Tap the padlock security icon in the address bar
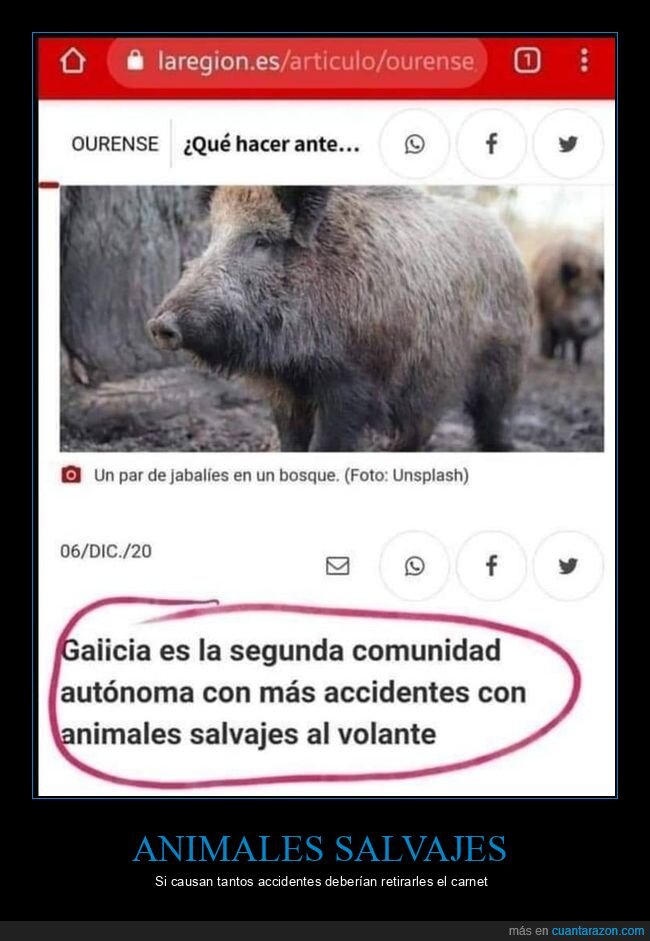650x941 pixels. point(136,60)
